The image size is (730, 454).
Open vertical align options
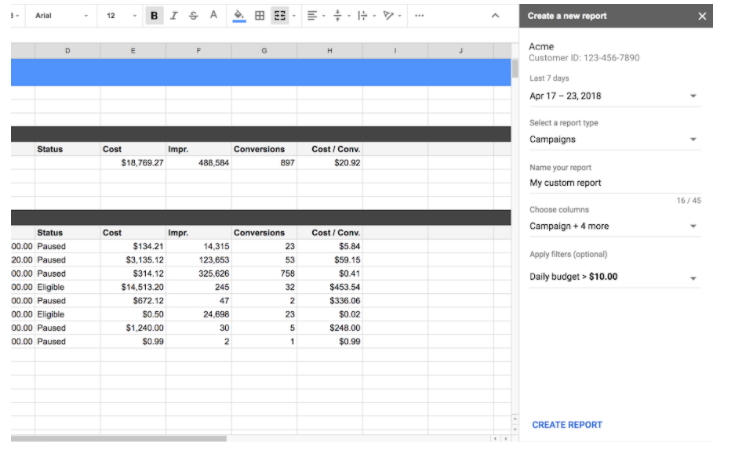(338, 16)
